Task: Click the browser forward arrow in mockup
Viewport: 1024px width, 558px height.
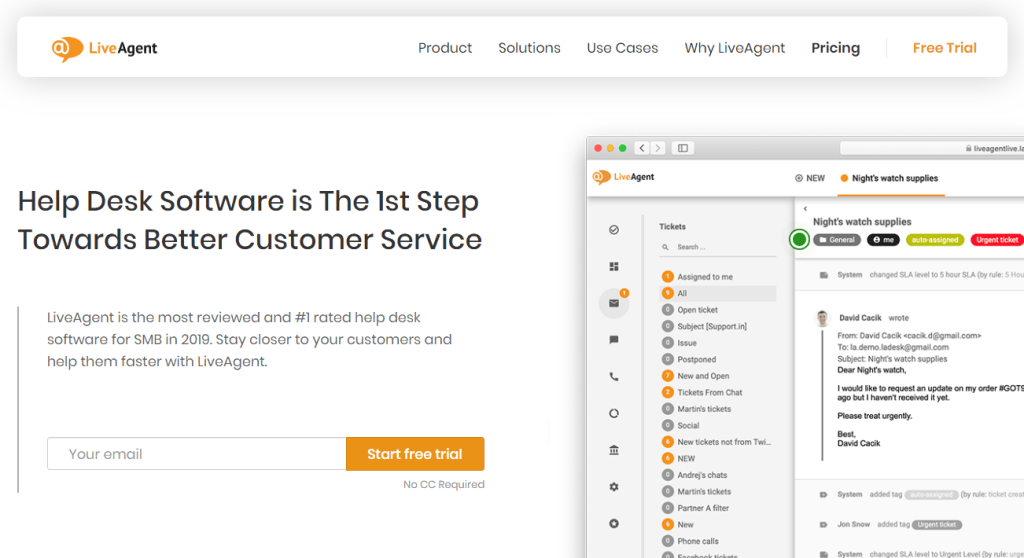Action: pos(658,148)
